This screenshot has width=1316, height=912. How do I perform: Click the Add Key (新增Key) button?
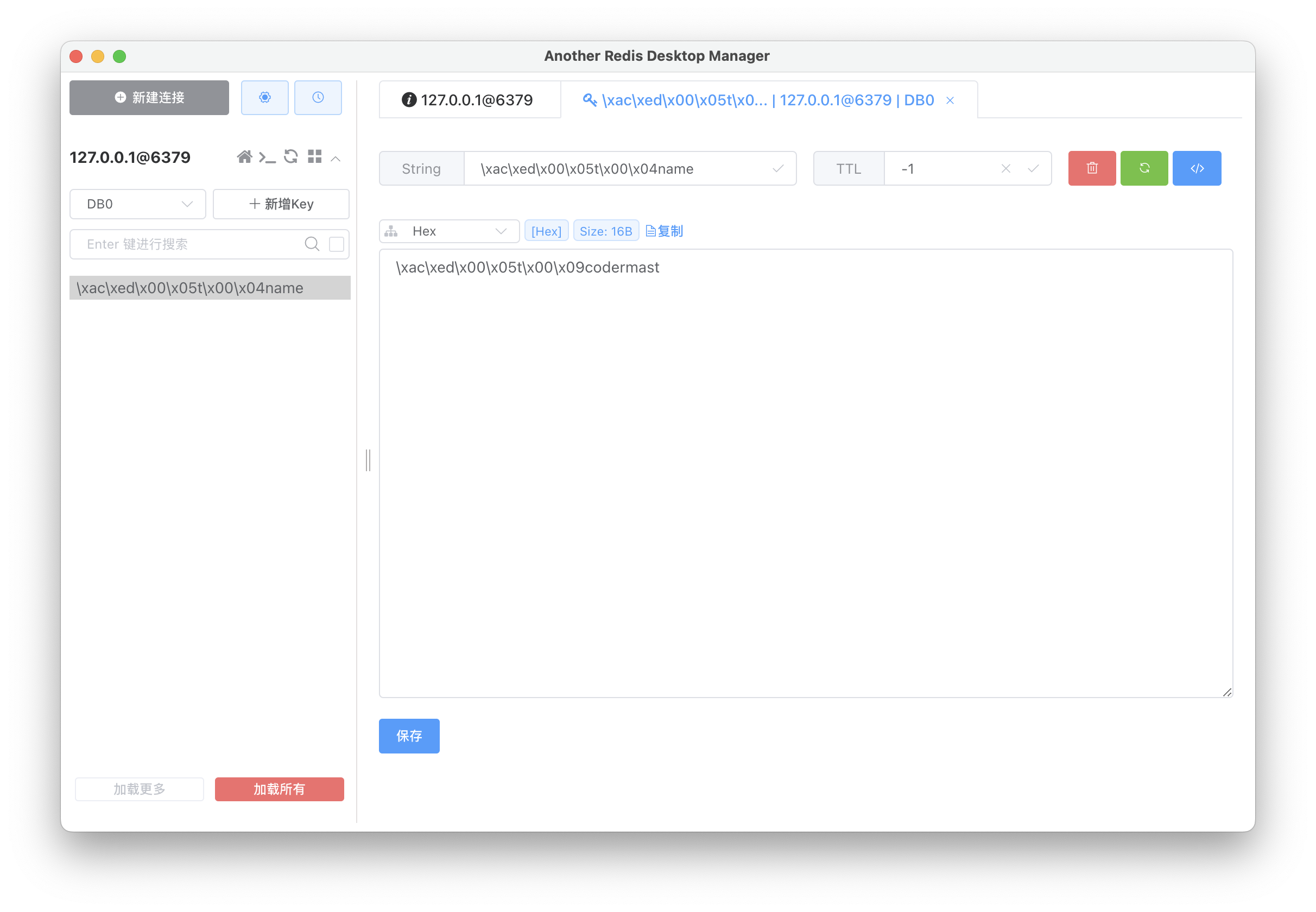(x=281, y=204)
